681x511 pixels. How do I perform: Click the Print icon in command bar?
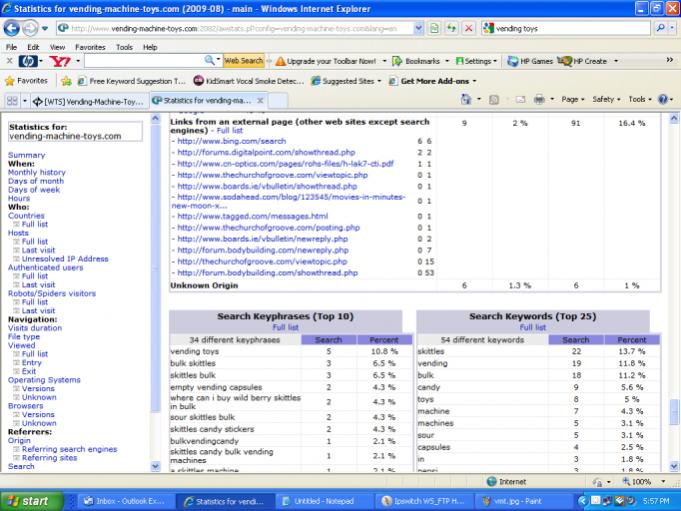[538, 100]
